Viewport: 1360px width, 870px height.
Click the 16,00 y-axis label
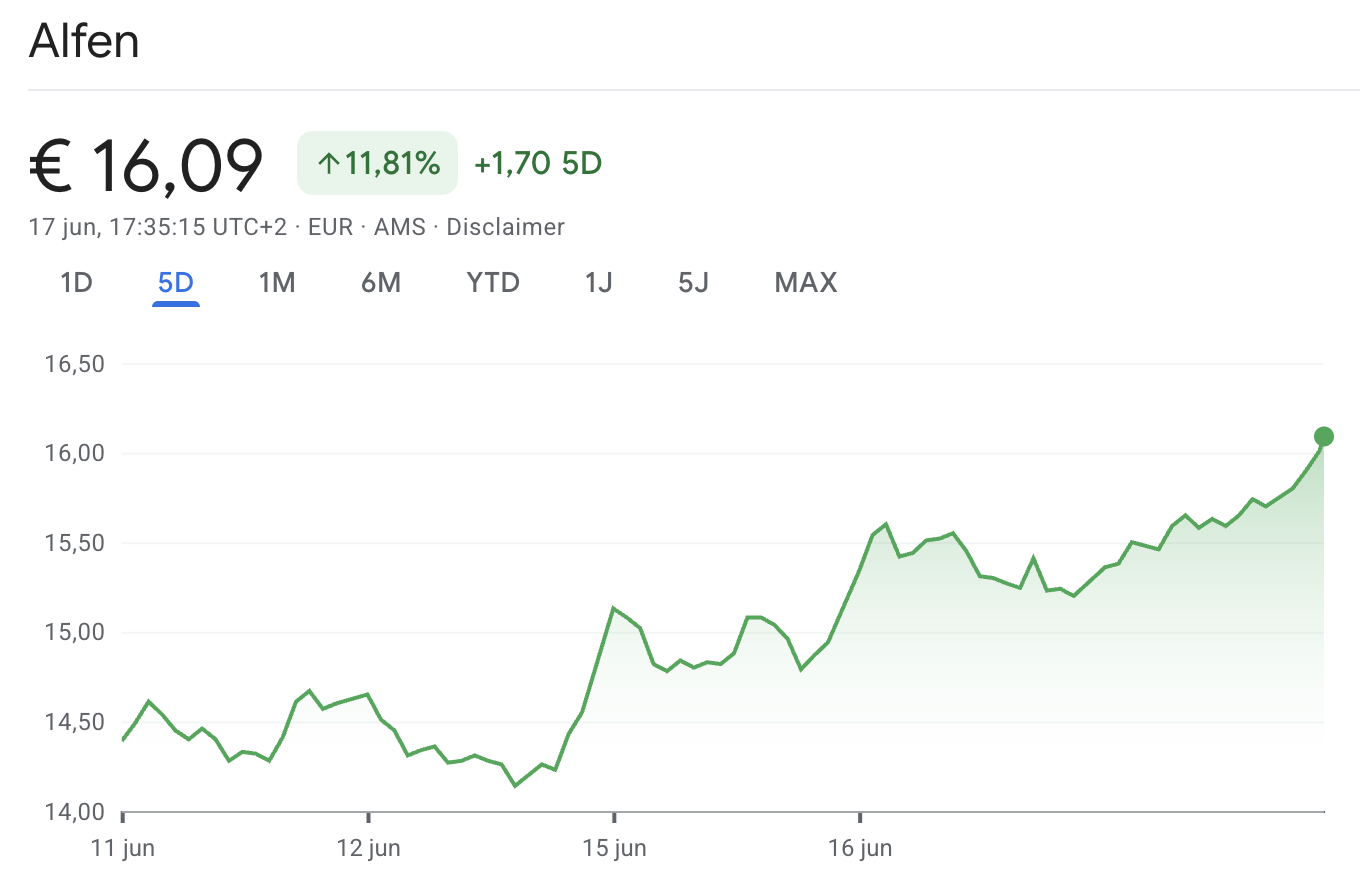pyautogui.click(x=75, y=453)
